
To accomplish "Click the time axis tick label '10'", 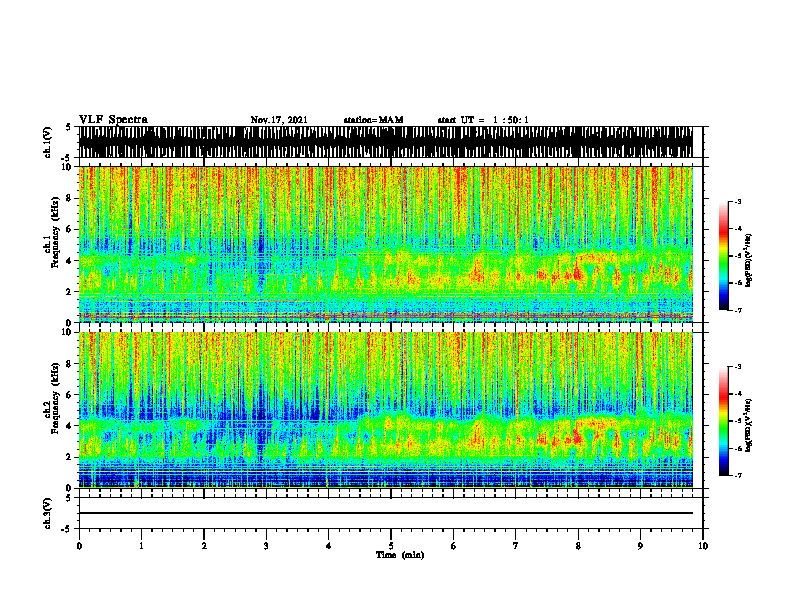I will tap(703, 546).
